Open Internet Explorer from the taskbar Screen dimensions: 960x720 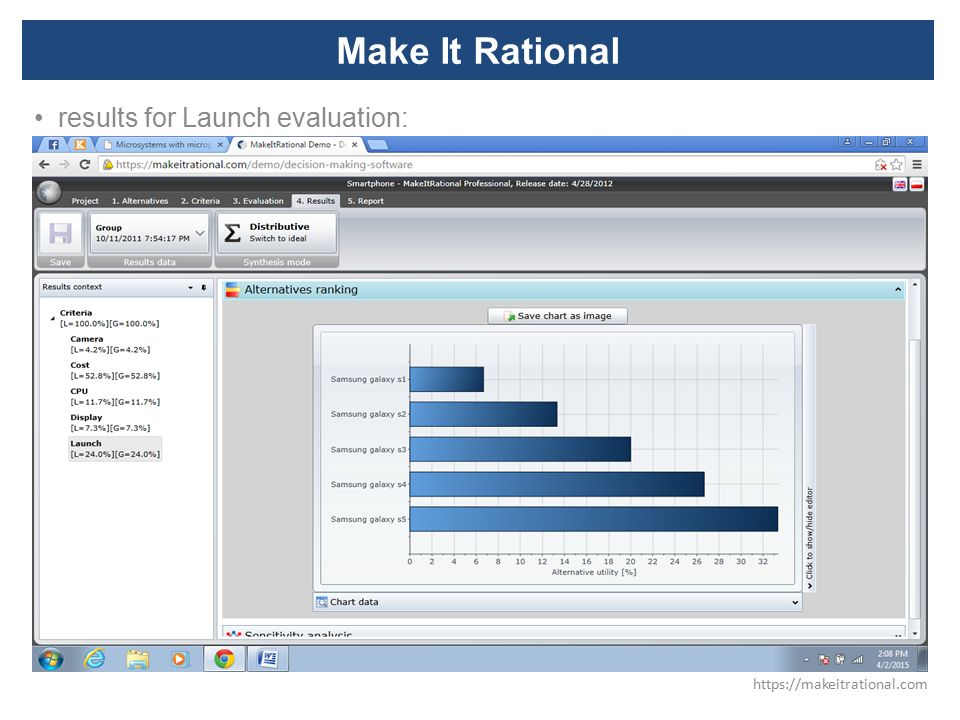(x=94, y=659)
